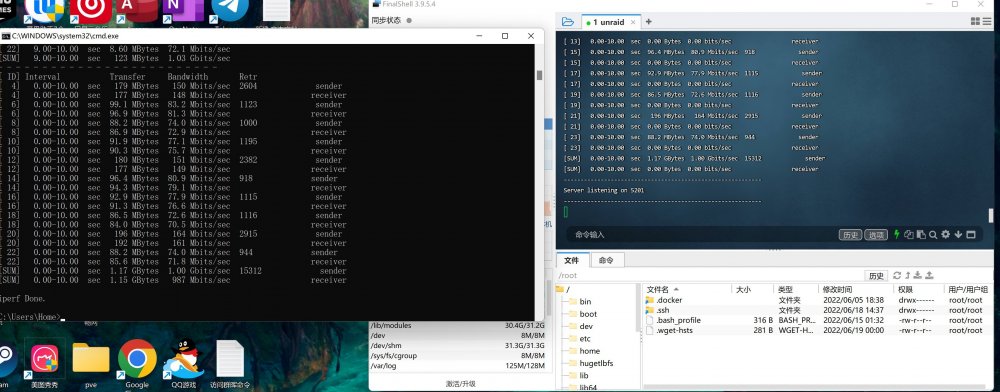1000x392 pixels.
Task: Click the upload icon in file panel
Action: (x=929, y=275)
